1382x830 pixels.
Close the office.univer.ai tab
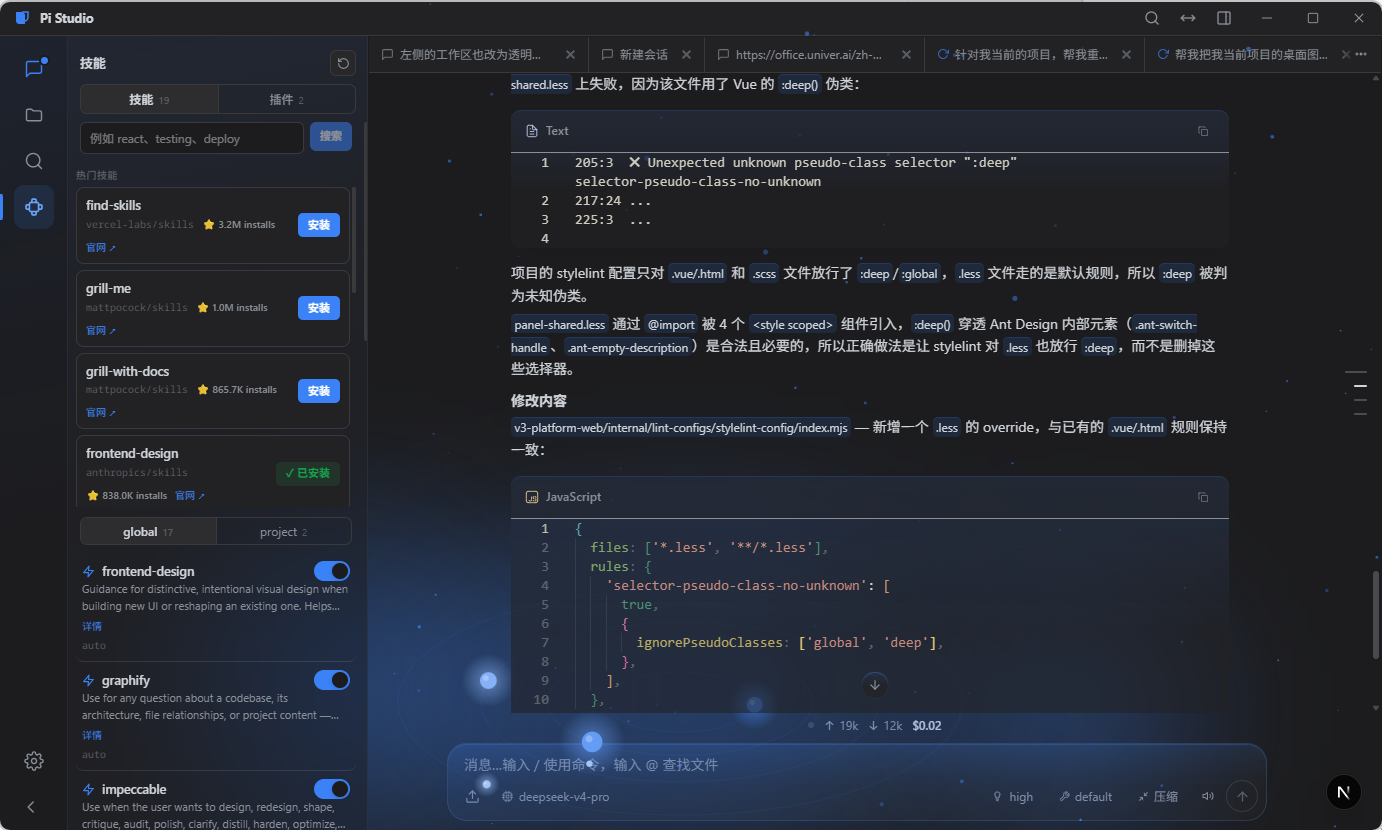906,55
